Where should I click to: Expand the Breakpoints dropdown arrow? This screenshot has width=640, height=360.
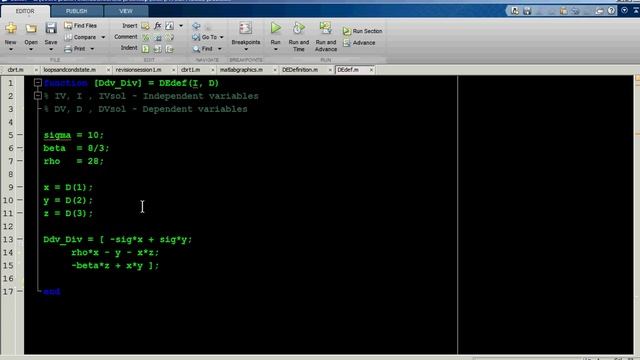coord(246,50)
